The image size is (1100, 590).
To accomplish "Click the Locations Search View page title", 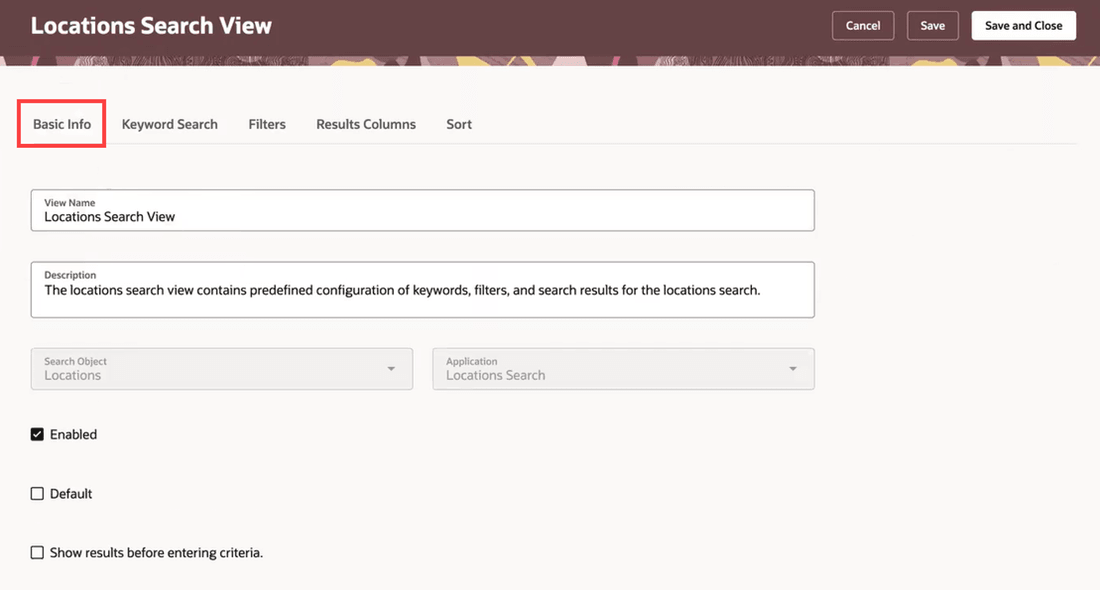I will point(151,26).
